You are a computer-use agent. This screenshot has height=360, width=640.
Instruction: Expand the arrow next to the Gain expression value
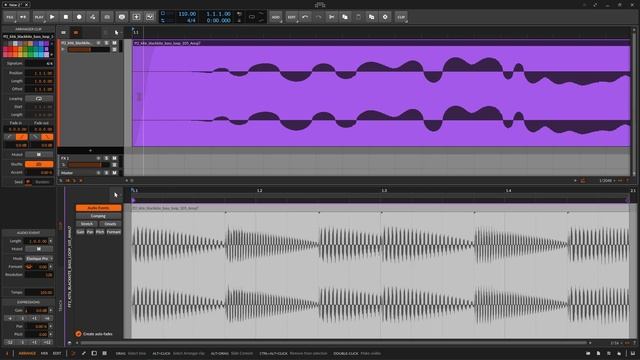coord(51,311)
